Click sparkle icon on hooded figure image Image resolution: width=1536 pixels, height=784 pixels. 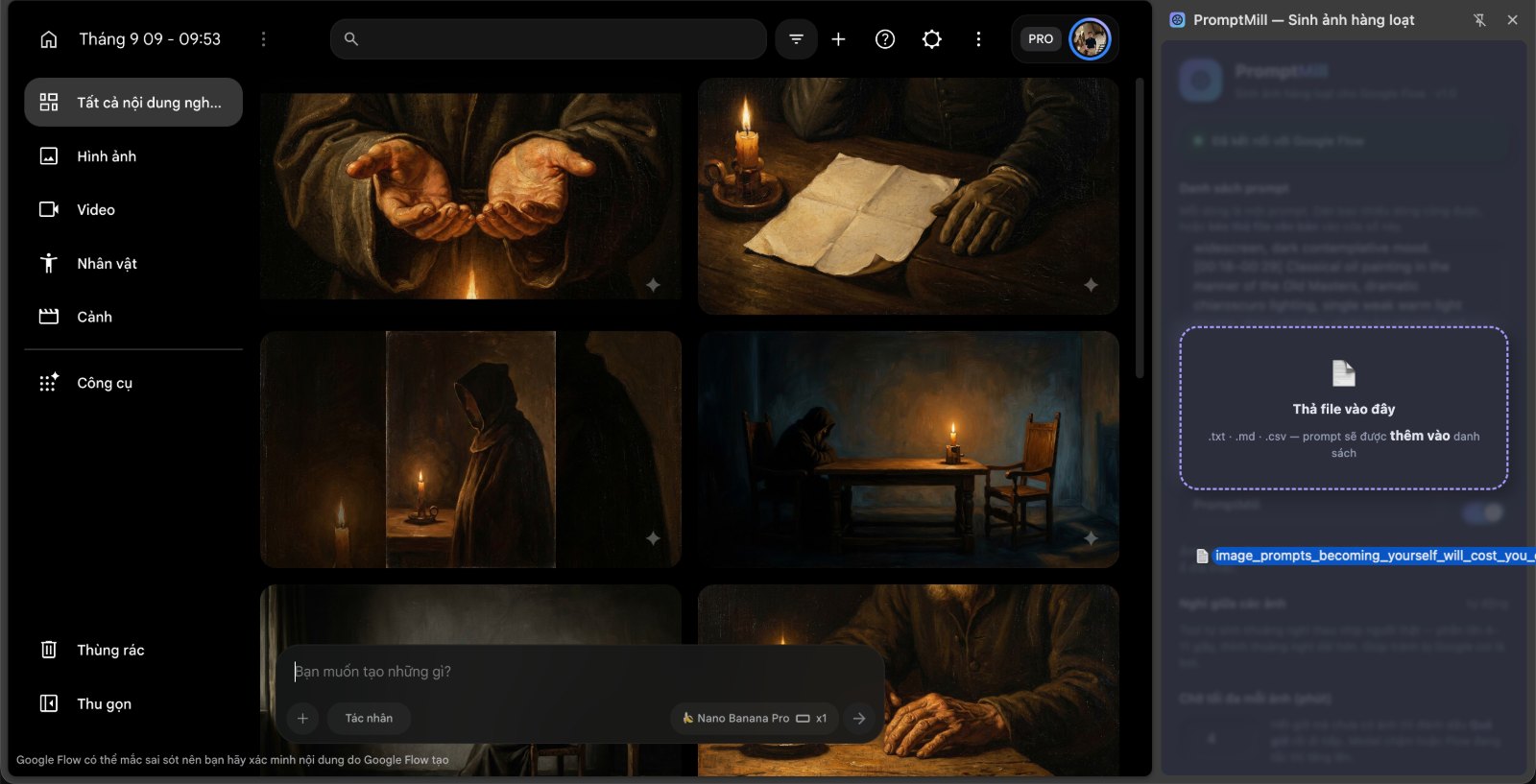653,538
